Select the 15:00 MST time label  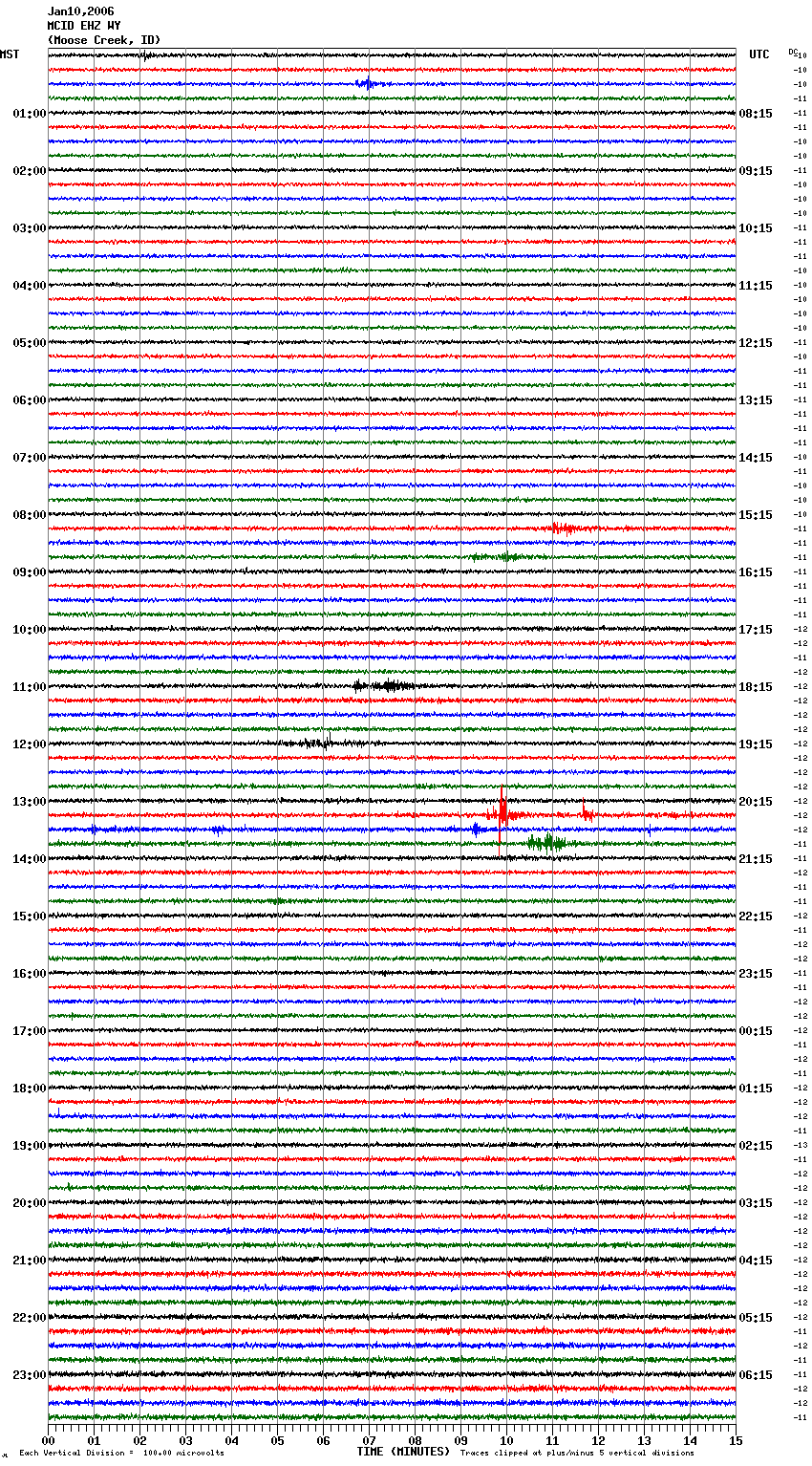click(x=30, y=916)
